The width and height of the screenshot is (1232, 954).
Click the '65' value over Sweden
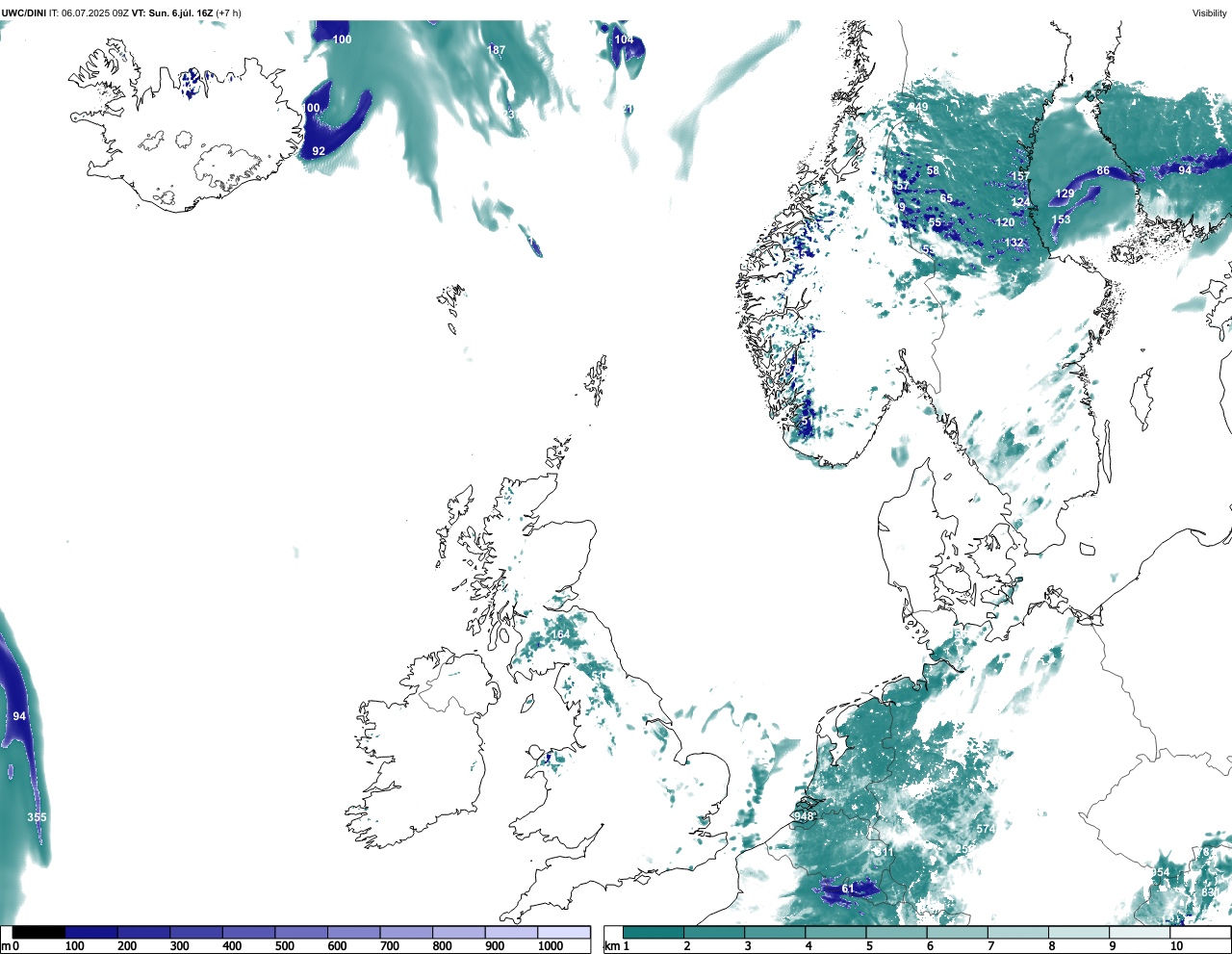946,198
